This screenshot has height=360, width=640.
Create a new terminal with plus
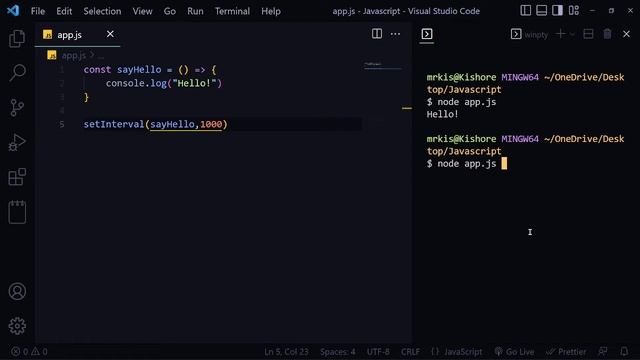point(561,34)
